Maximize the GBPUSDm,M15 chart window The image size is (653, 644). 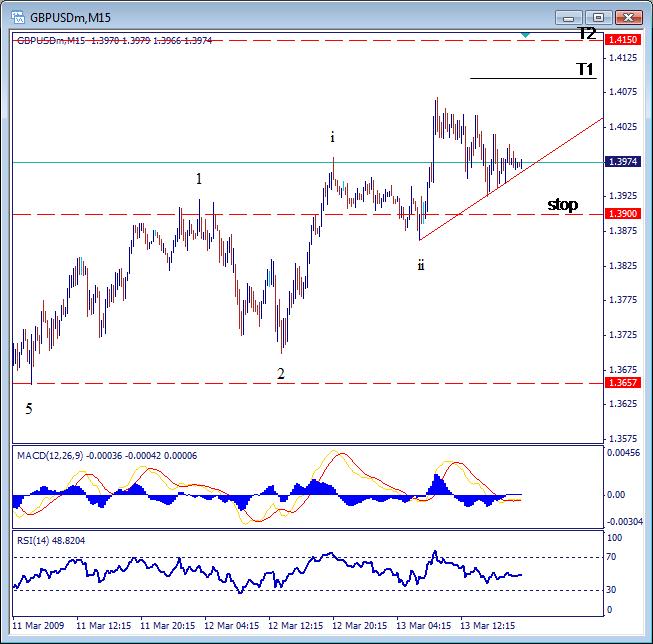(598, 18)
